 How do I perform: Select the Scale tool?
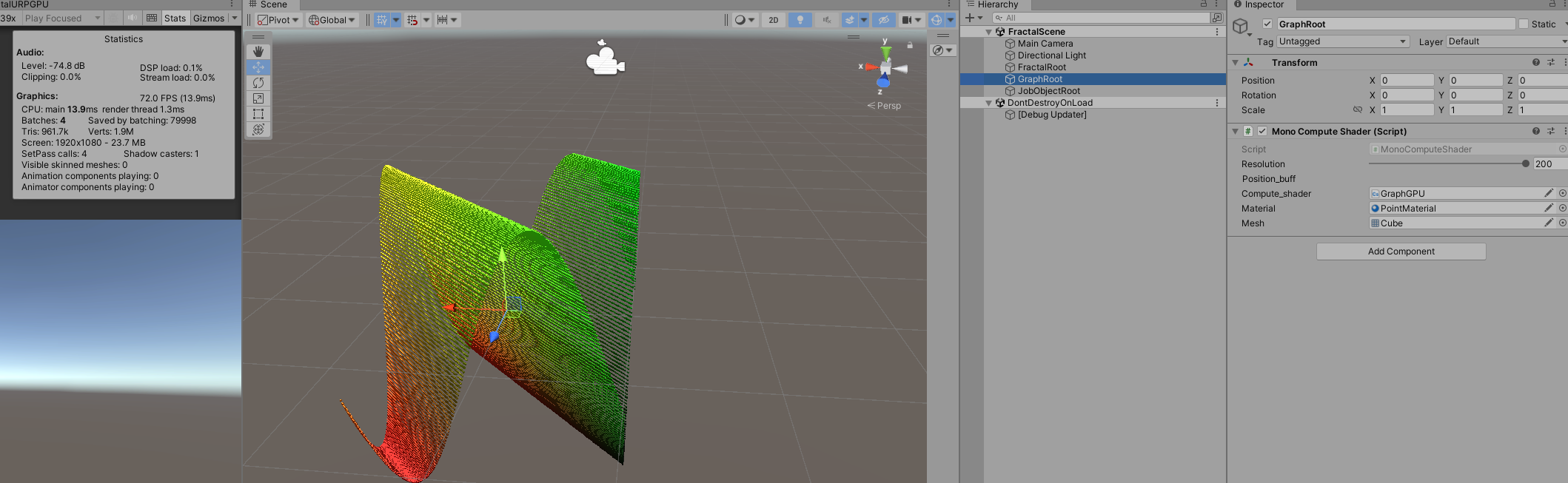258,98
